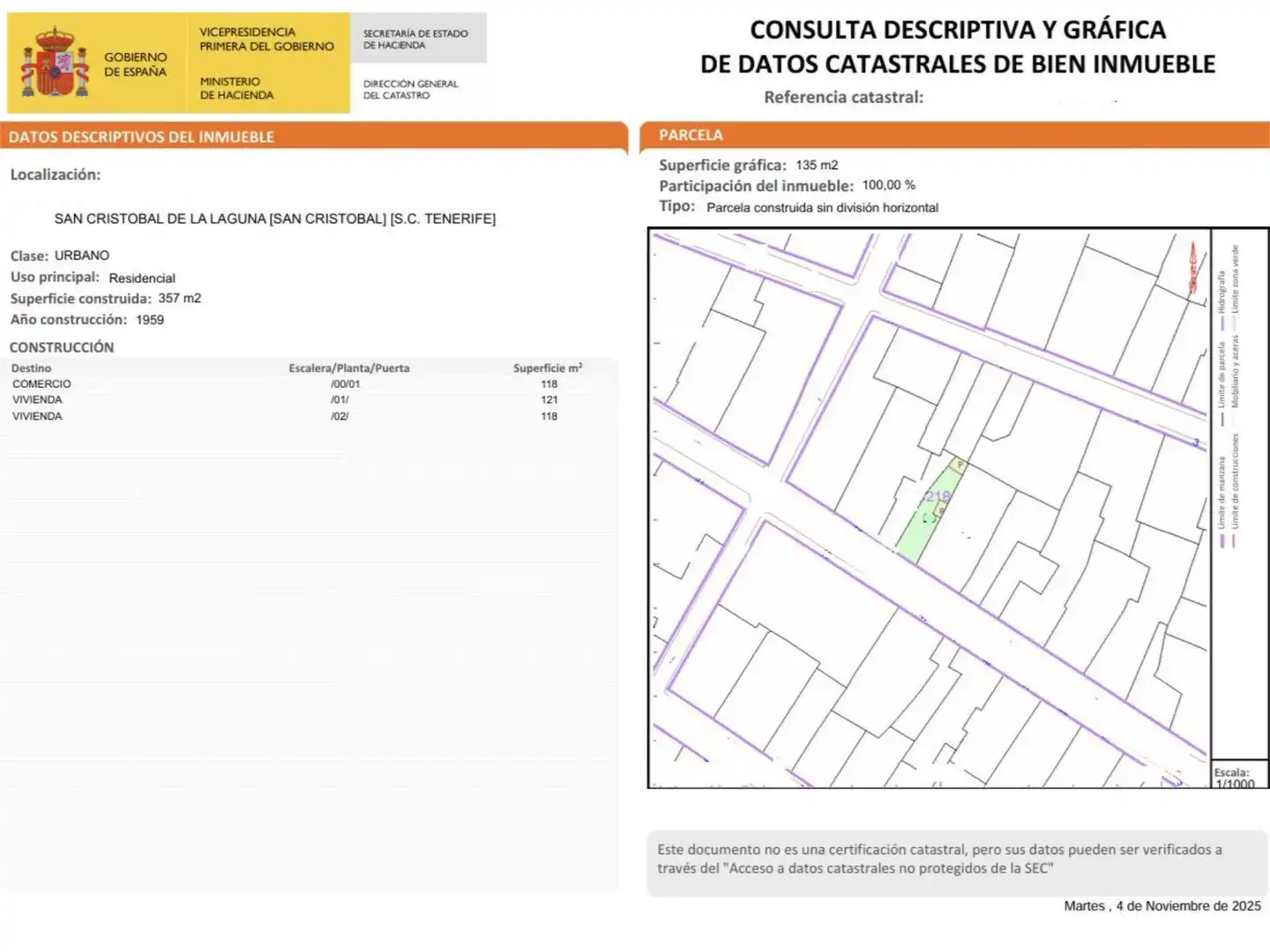Click the Límite de manzana legend entry
Screen dimensions: 1270x952
(1221, 502)
